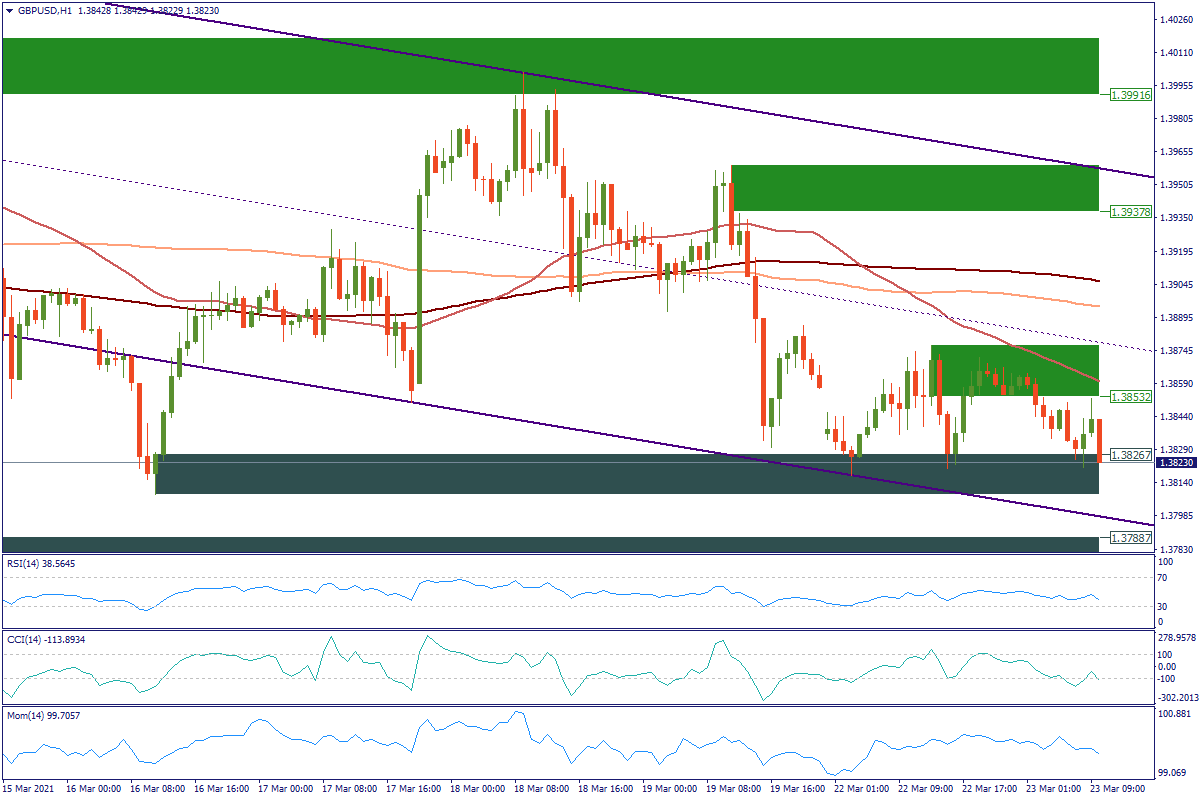
Task: Click the 15 Mar 2021 date label
Action: click(x=31, y=789)
